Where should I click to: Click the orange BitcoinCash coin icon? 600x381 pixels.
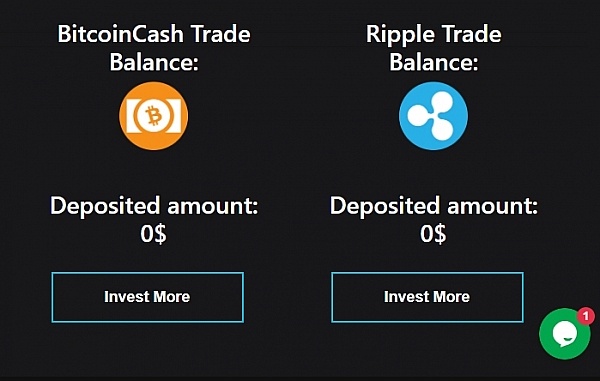(153, 116)
